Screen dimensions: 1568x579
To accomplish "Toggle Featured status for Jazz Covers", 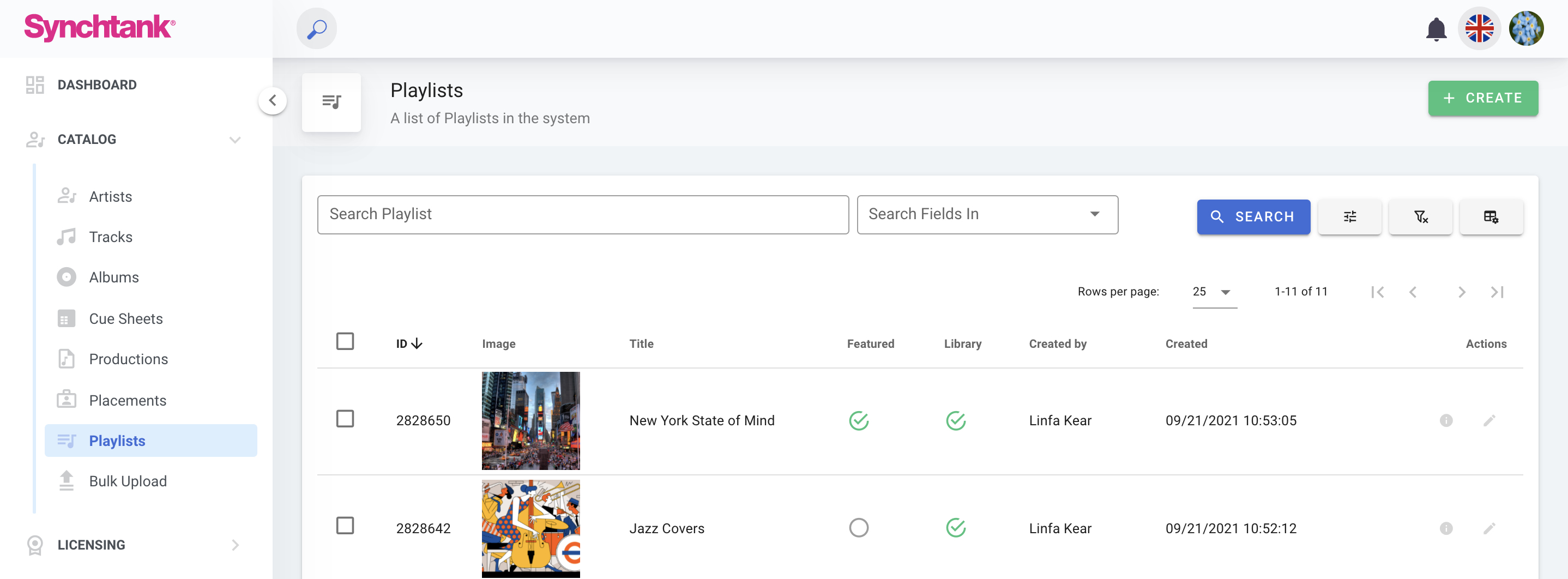I will tap(858, 528).
